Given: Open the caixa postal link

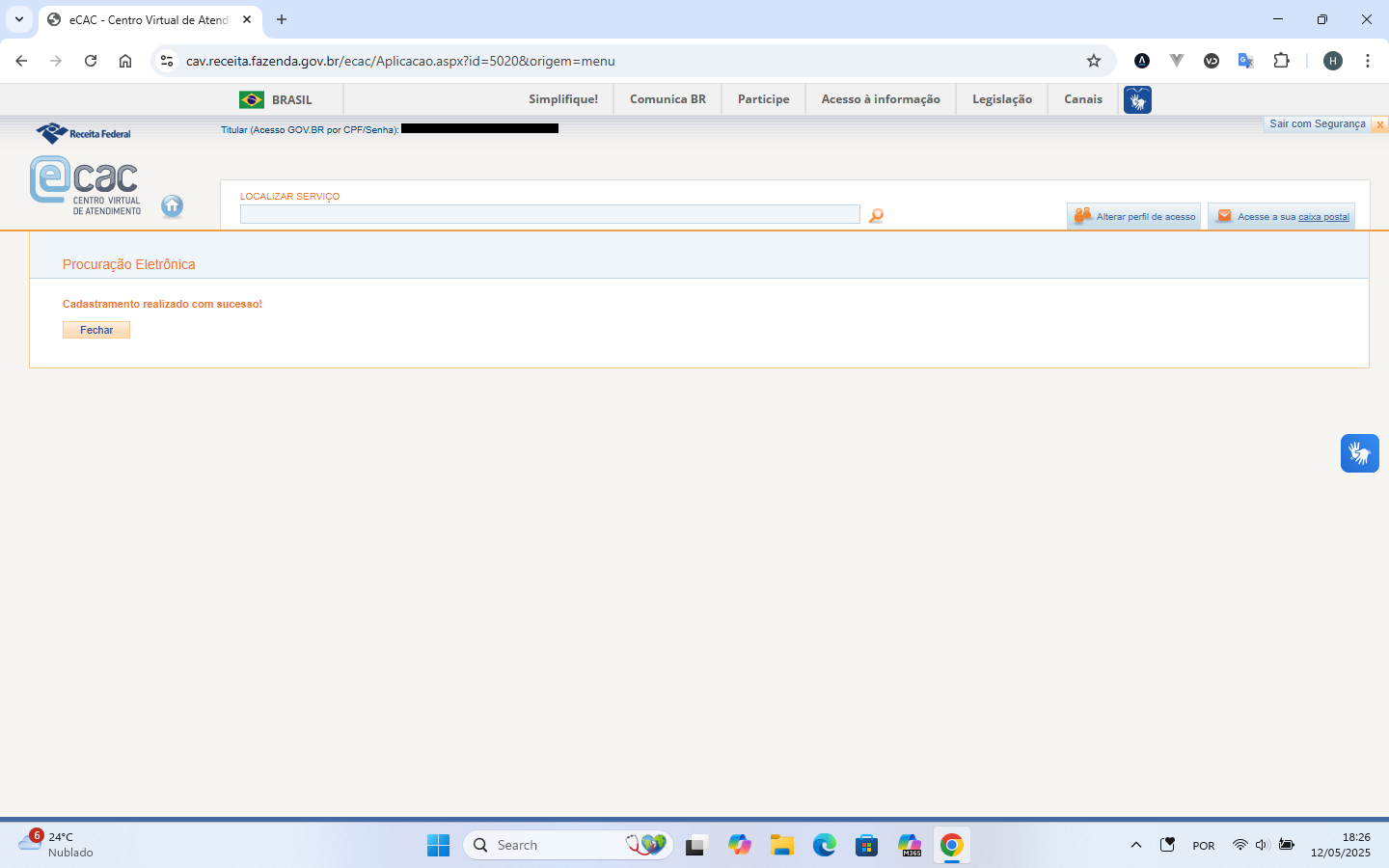Looking at the screenshot, I should tap(1322, 217).
